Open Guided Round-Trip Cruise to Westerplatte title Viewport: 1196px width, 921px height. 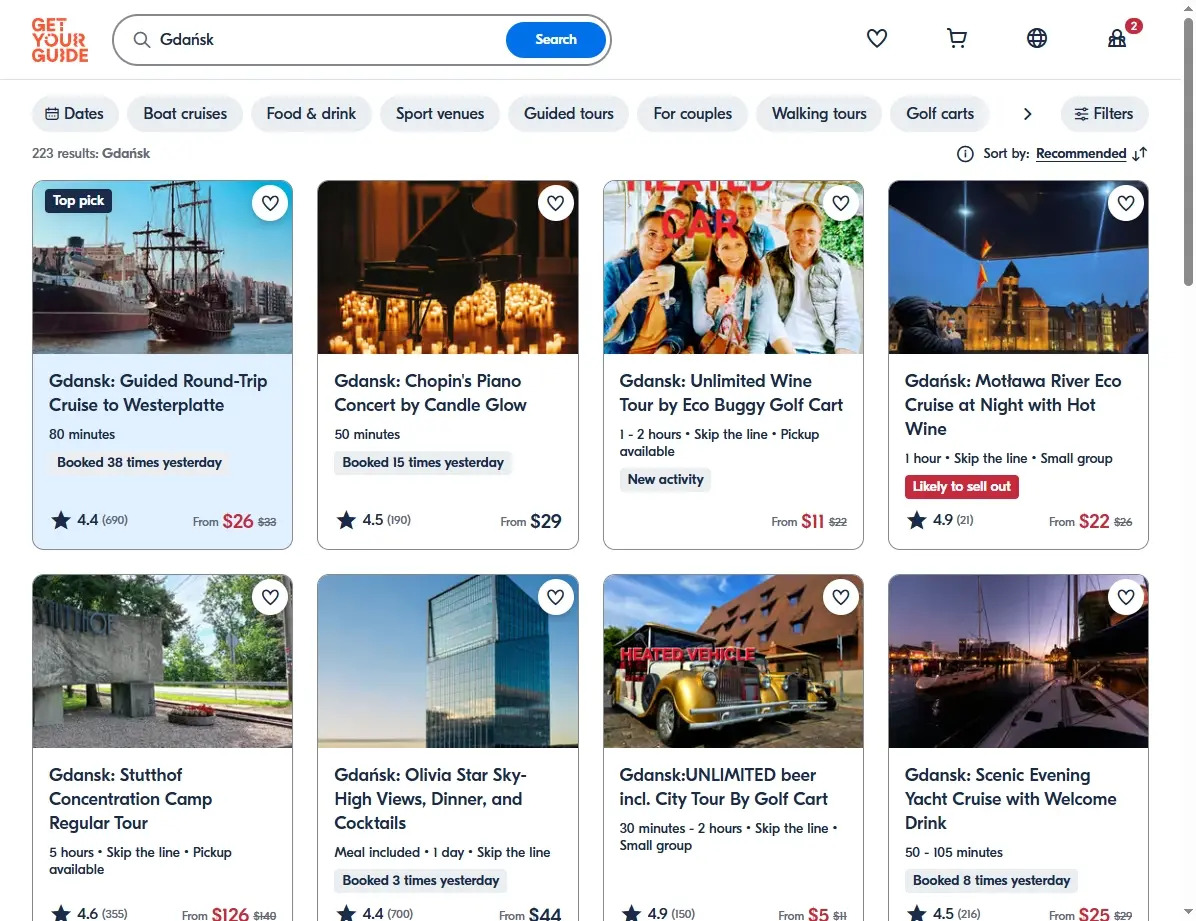click(158, 393)
